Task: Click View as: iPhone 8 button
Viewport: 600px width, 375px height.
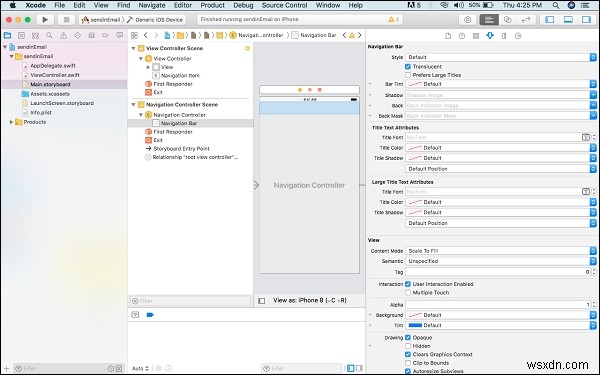Action: pyautogui.click(x=310, y=300)
